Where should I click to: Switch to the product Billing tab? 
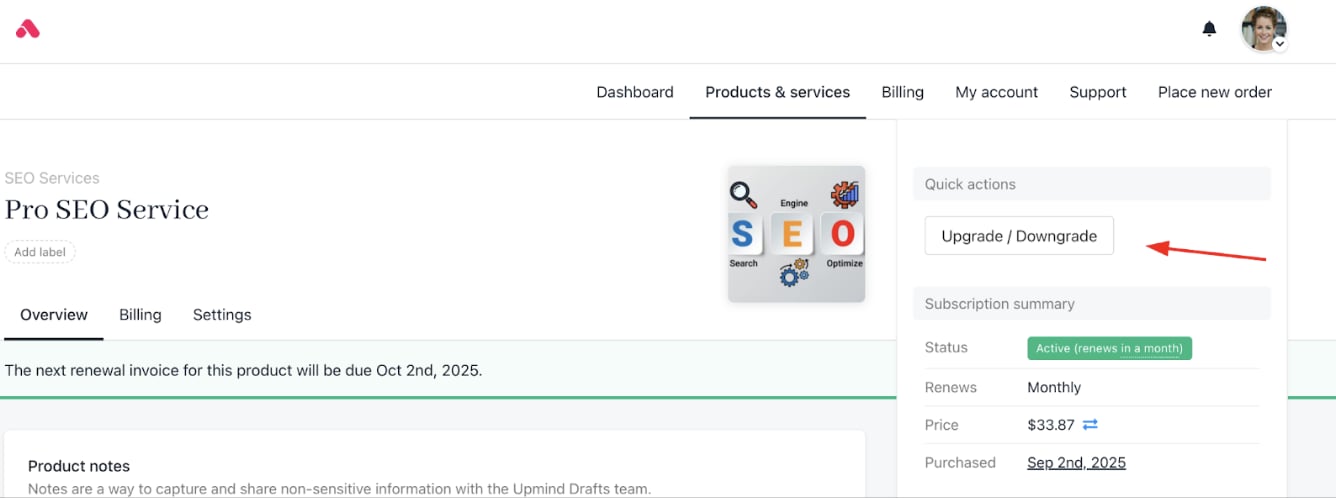[140, 315]
